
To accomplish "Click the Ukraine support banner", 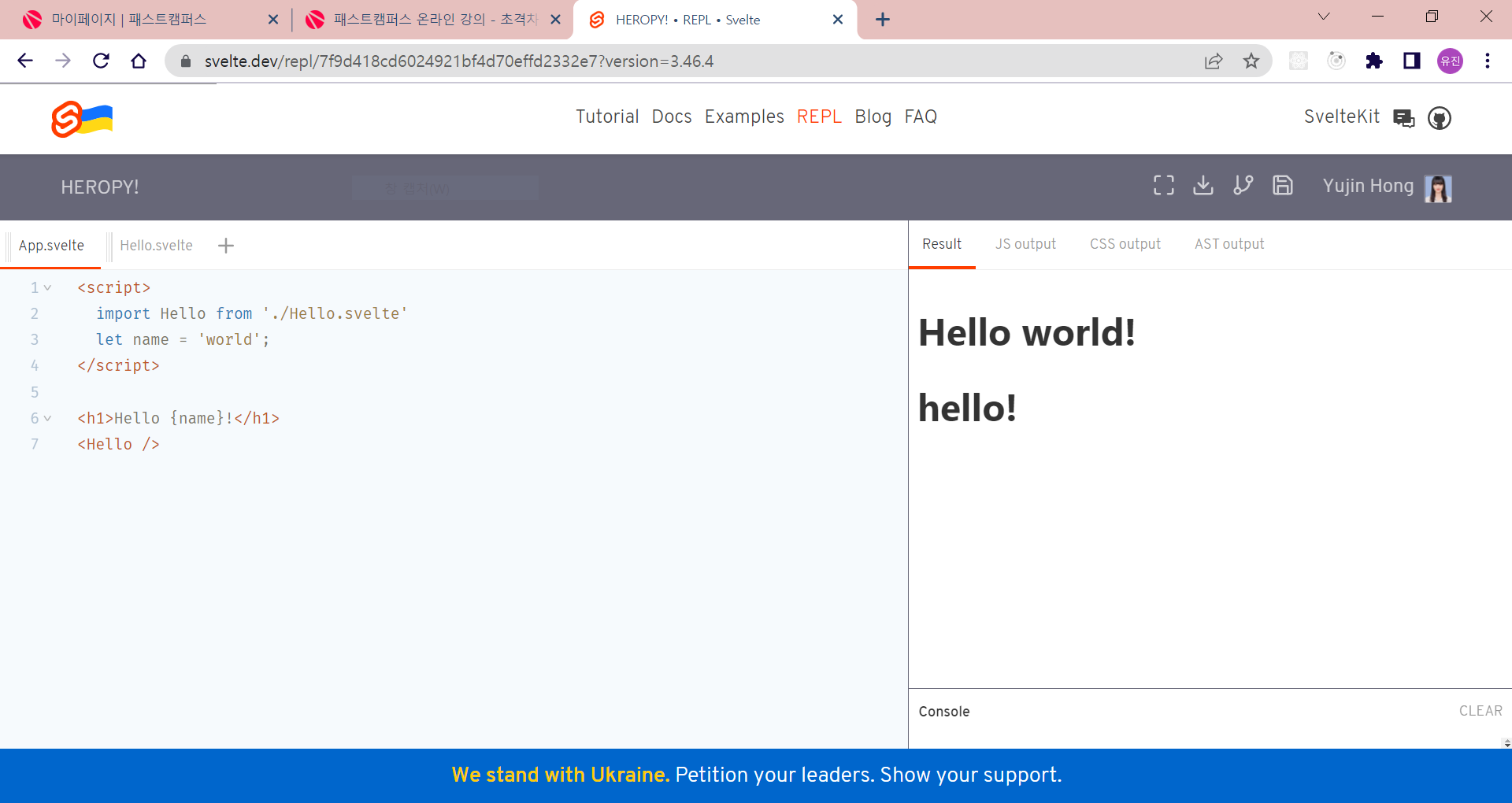I will click(756, 775).
